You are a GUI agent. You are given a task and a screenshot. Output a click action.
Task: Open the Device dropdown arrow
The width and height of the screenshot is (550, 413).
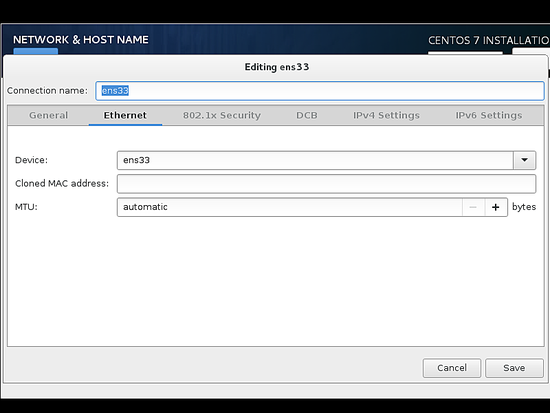pyautogui.click(x=524, y=160)
